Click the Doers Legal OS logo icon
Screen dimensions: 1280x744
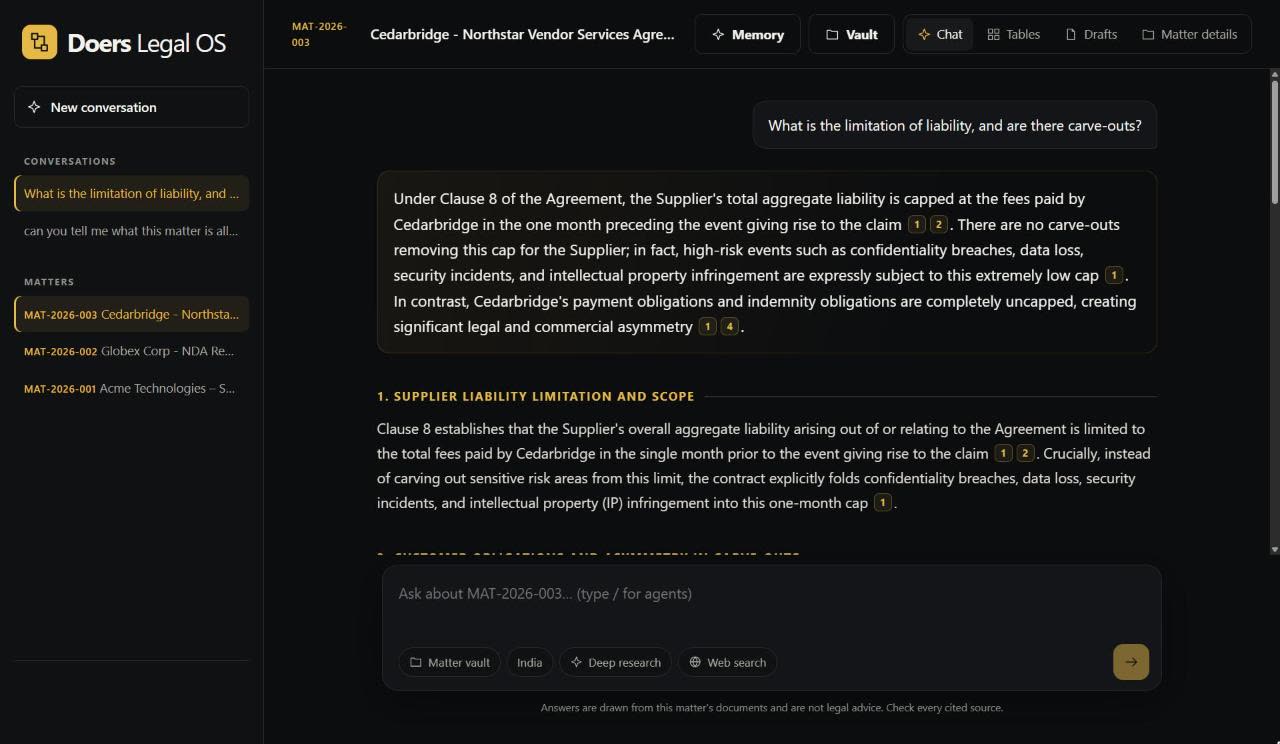click(x=39, y=42)
